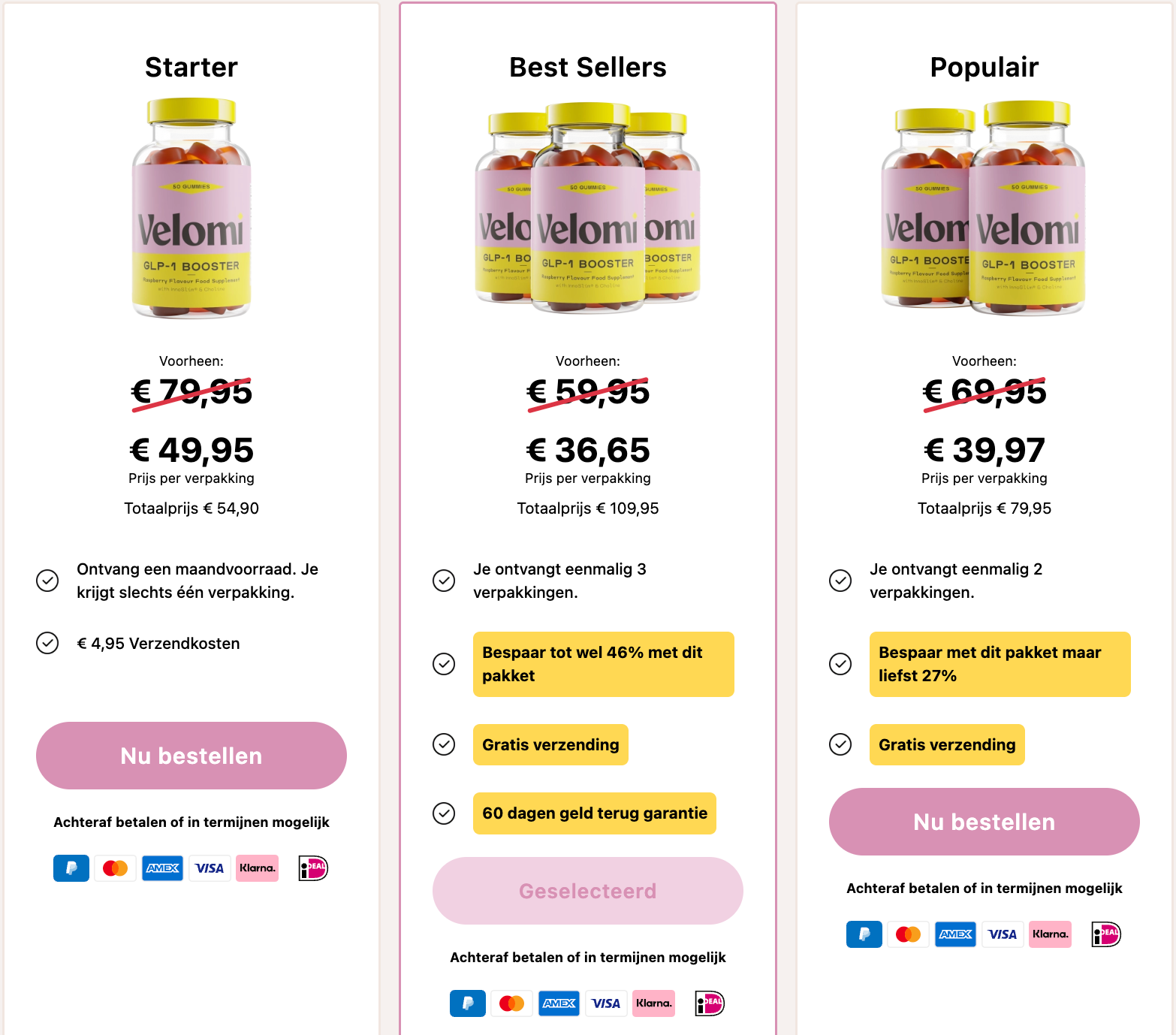Image resolution: width=1176 pixels, height=1035 pixels.
Task: Click the Geselecteerd button
Action: coord(587,891)
